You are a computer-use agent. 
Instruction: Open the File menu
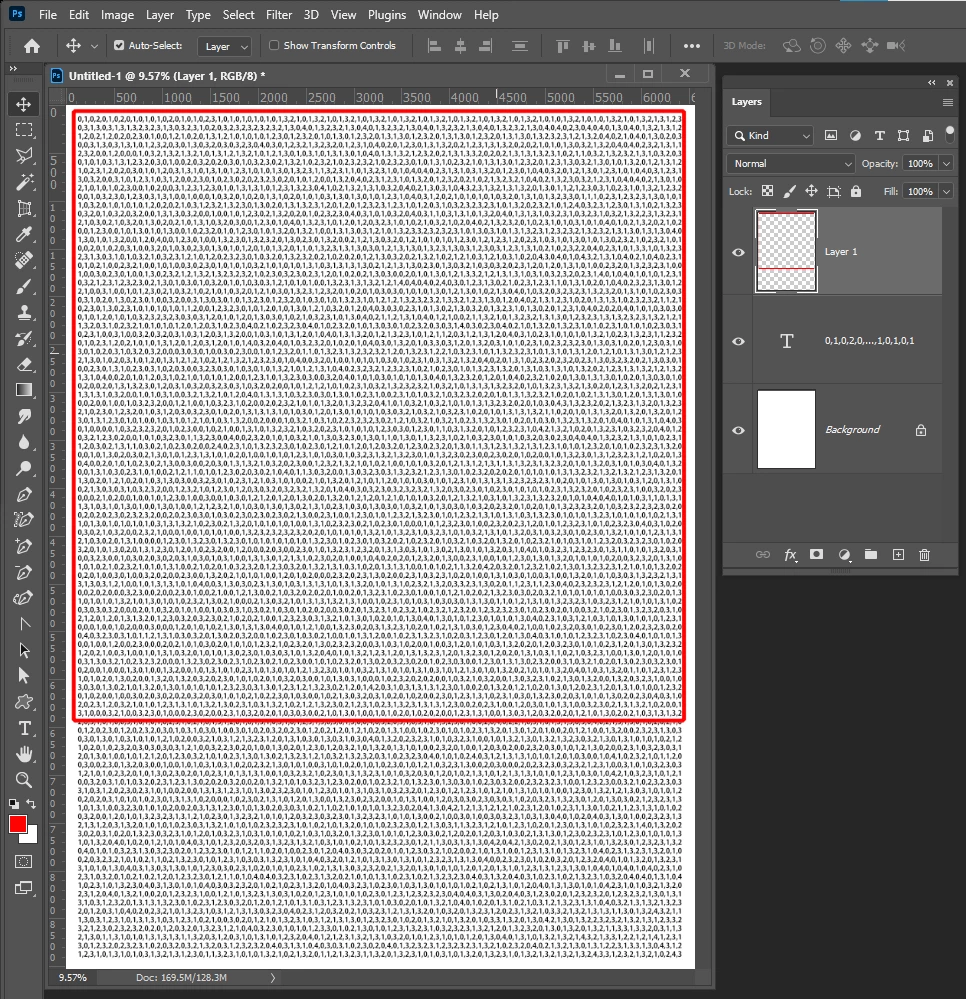click(x=48, y=15)
